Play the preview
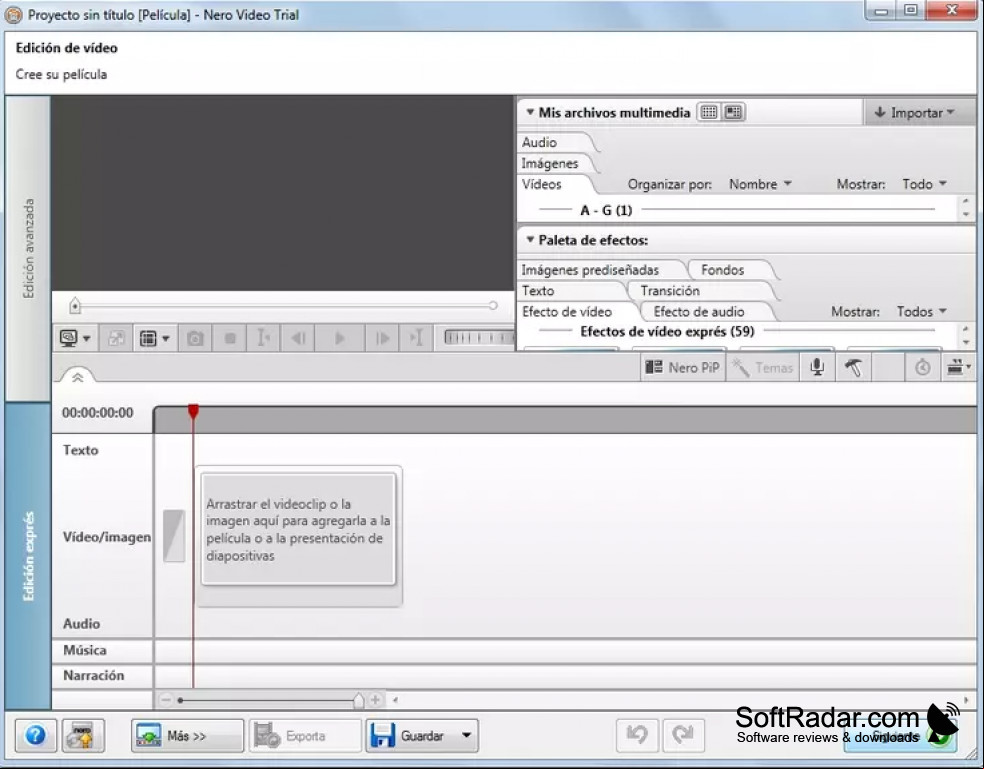984x769 pixels. [x=340, y=338]
